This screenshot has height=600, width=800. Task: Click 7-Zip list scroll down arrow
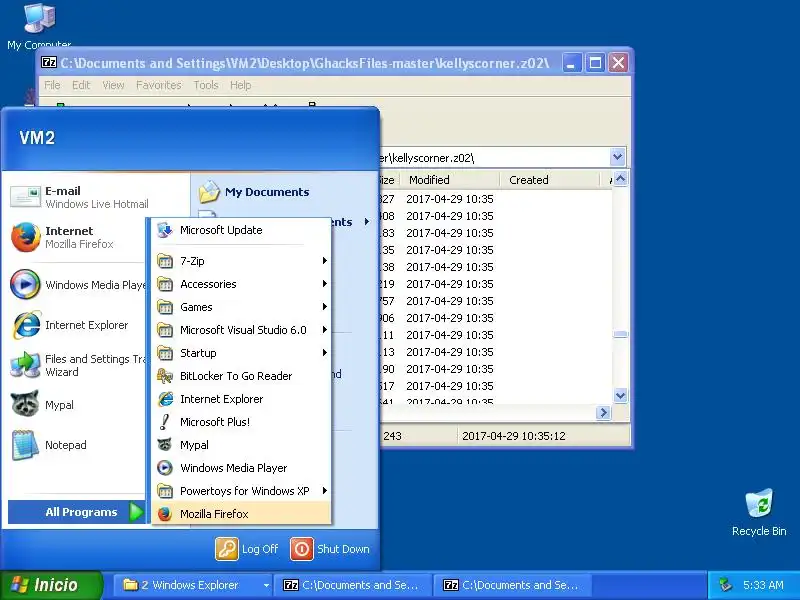[x=620, y=395]
